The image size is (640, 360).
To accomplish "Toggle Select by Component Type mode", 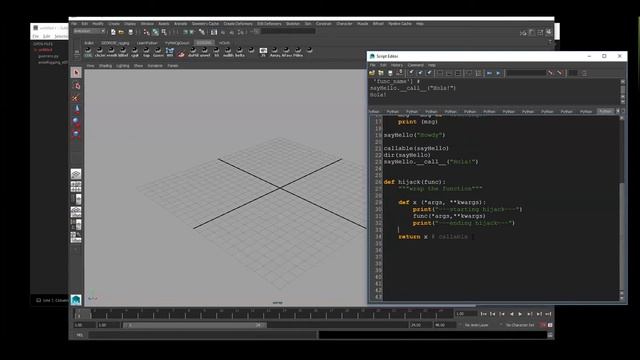I will 164,32.
